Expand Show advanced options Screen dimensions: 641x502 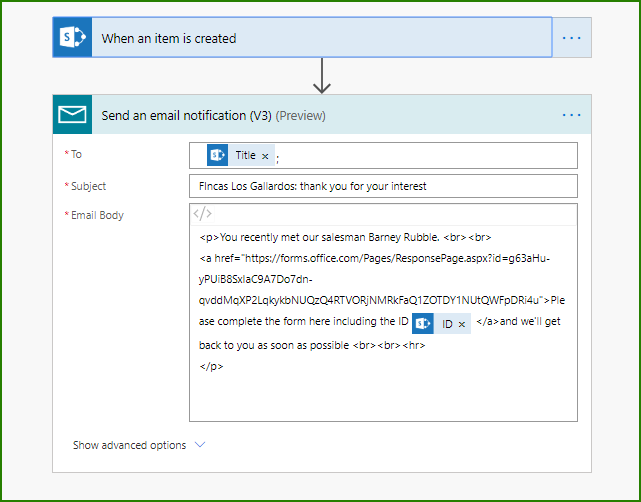coord(139,445)
